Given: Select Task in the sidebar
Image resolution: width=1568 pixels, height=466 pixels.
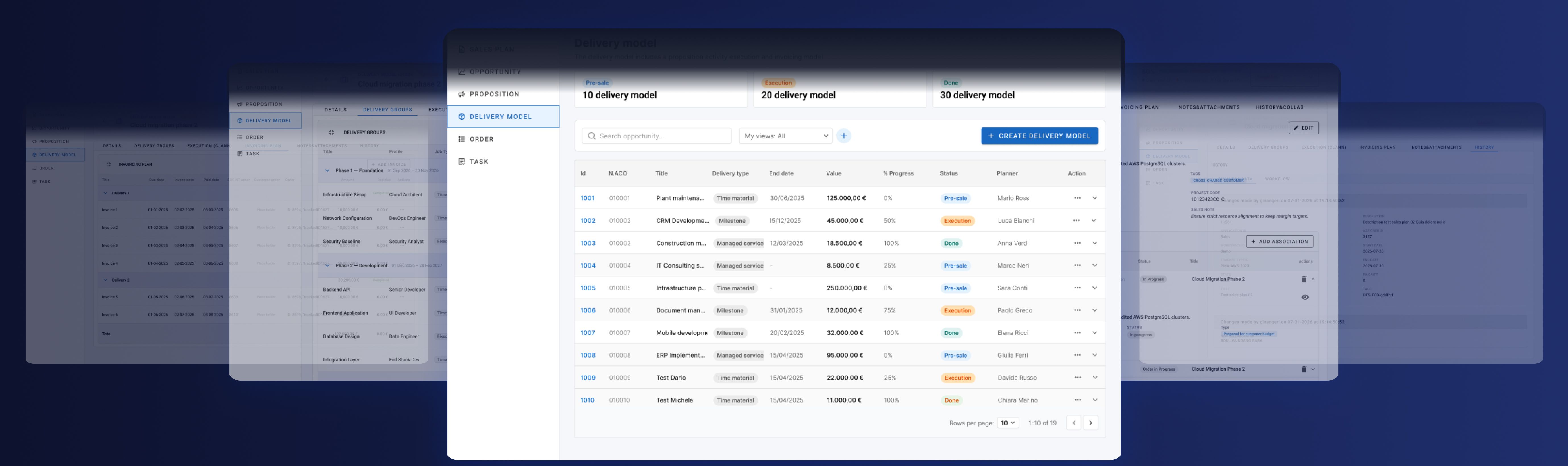Looking at the screenshot, I should pos(503,162).
